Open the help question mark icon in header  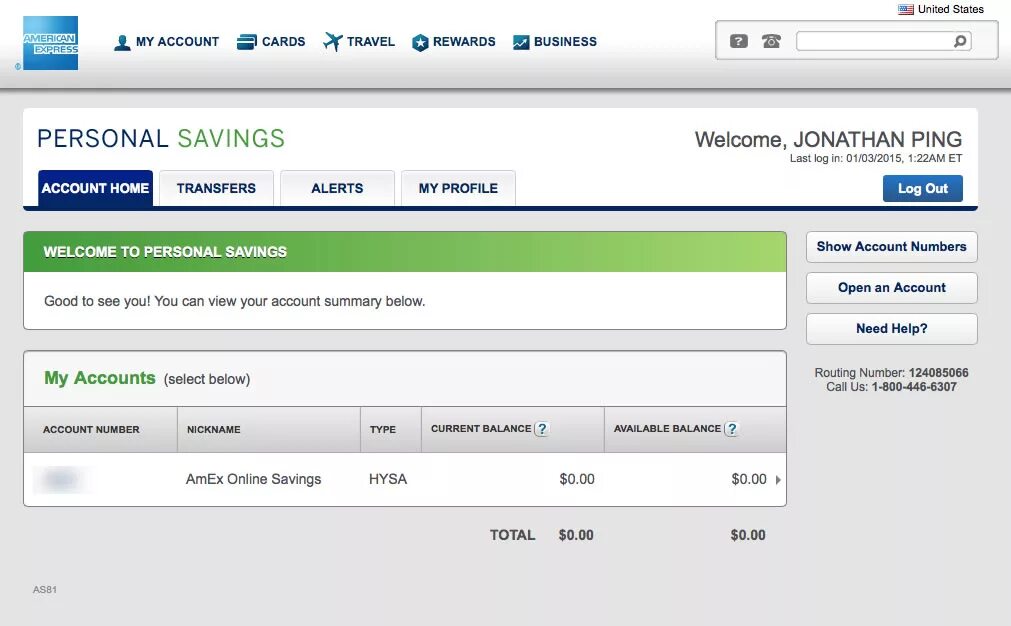pyautogui.click(x=739, y=41)
